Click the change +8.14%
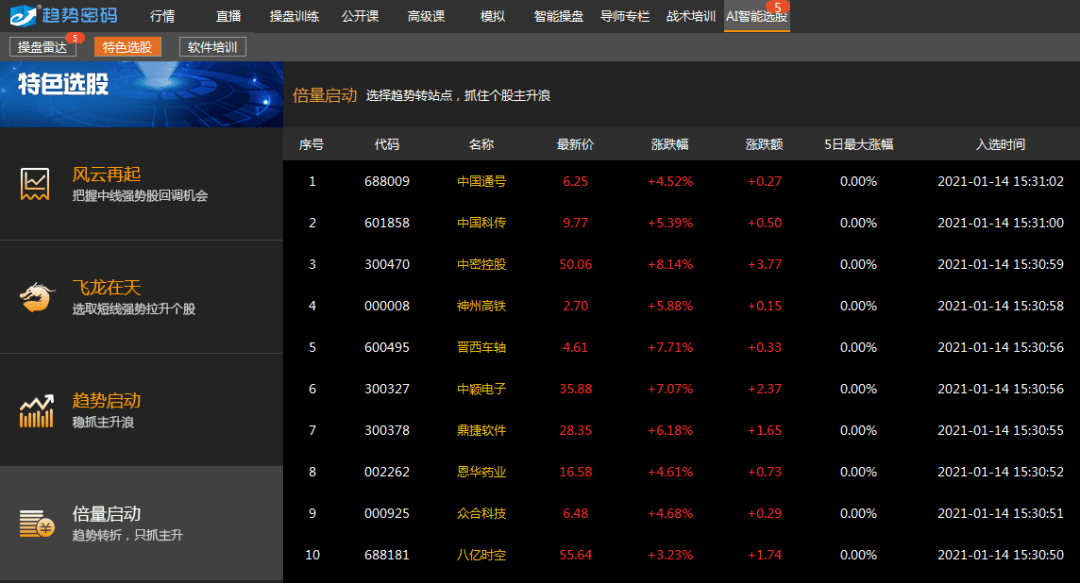The image size is (1080, 583). pos(670,264)
